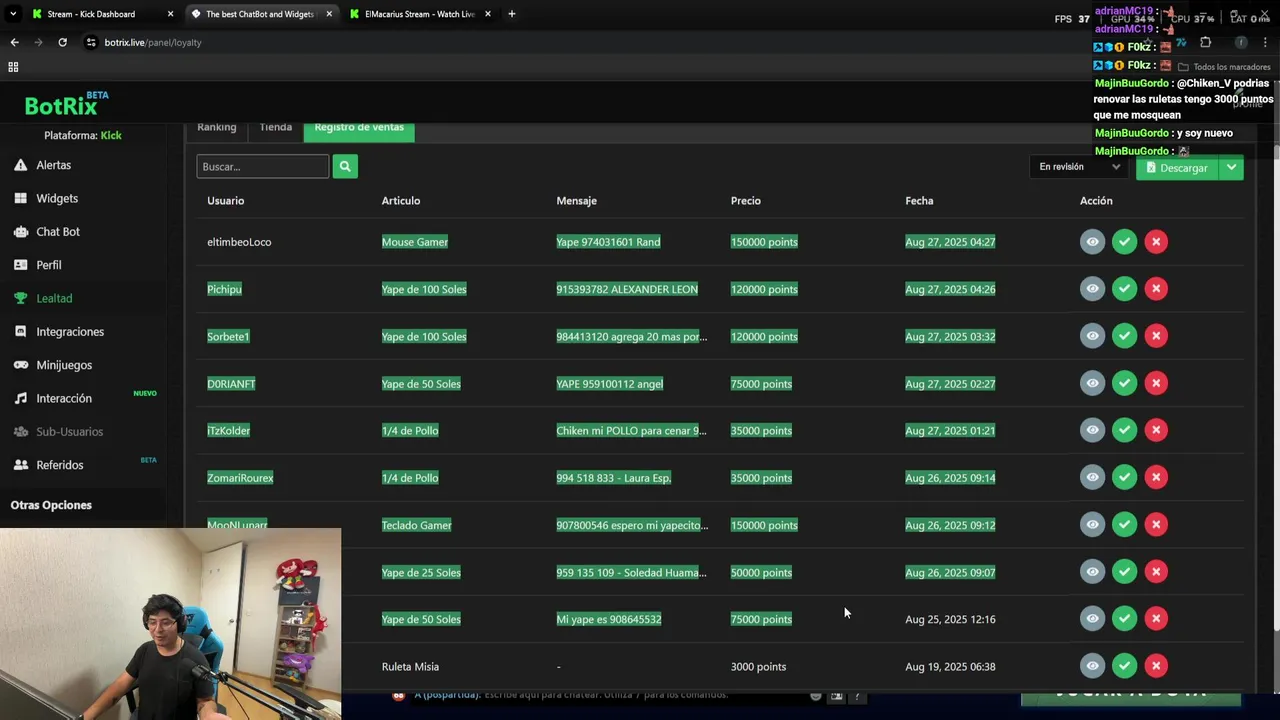Expand the Descargar options arrow
The image size is (1280, 720).
coord(1232,167)
